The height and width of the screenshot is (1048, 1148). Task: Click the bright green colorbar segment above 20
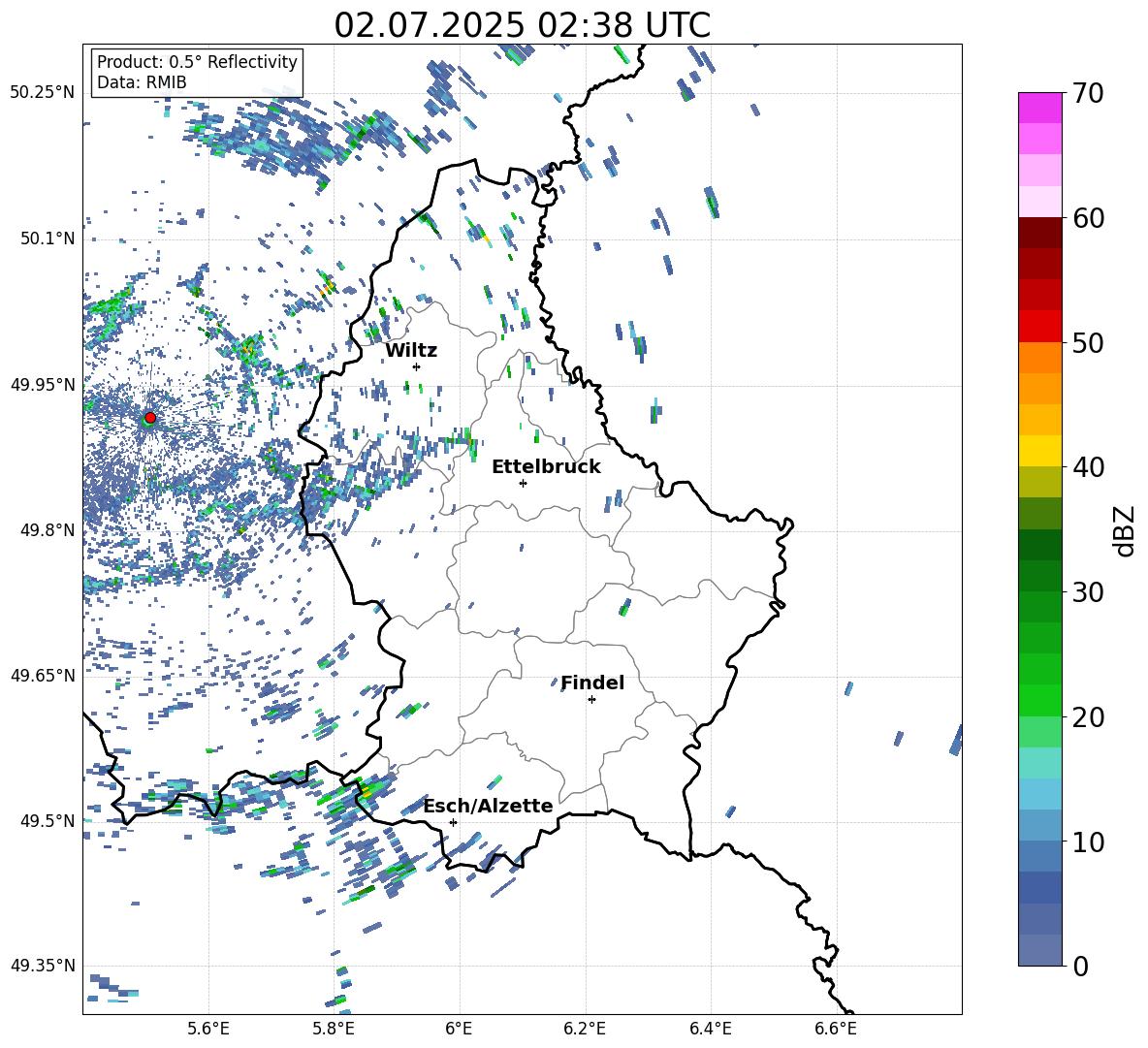[x=1039, y=700]
